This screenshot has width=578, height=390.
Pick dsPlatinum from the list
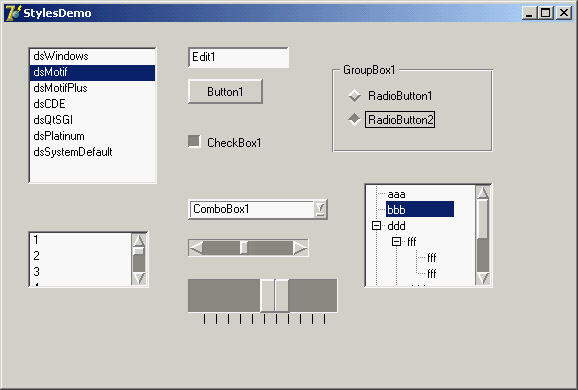coord(92,136)
